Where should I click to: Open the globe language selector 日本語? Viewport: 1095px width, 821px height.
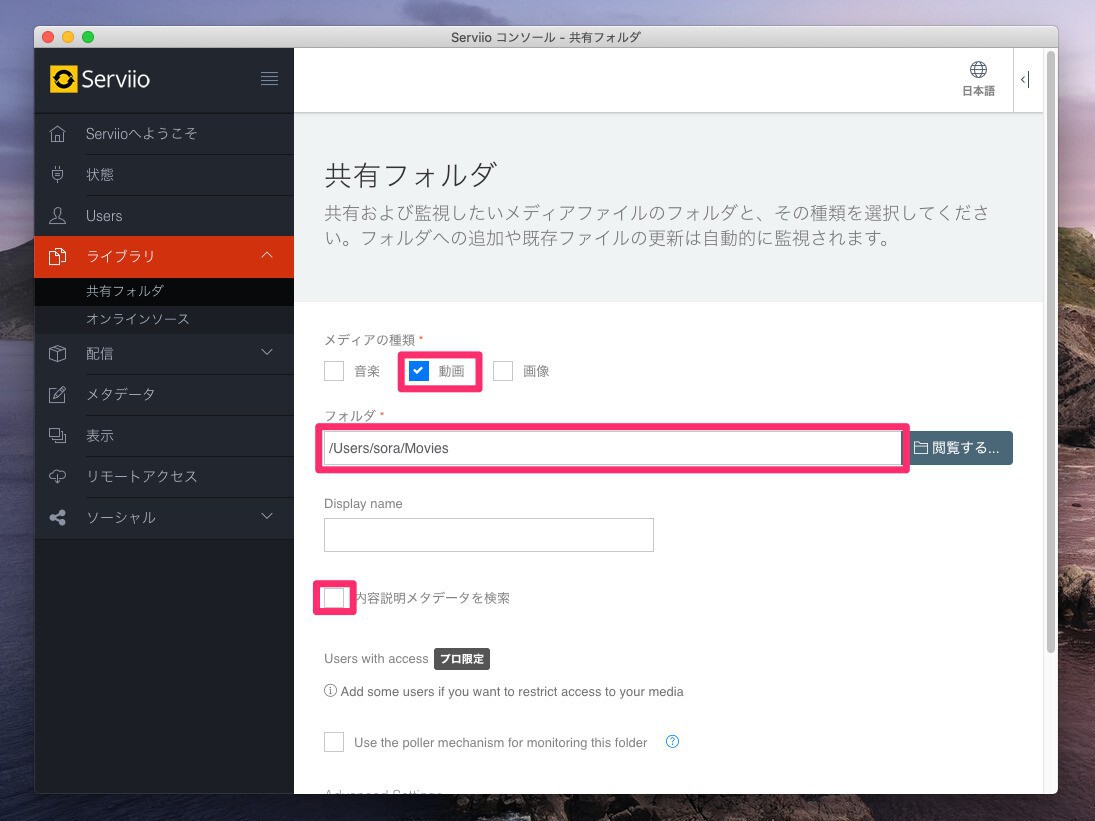point(978,78)
